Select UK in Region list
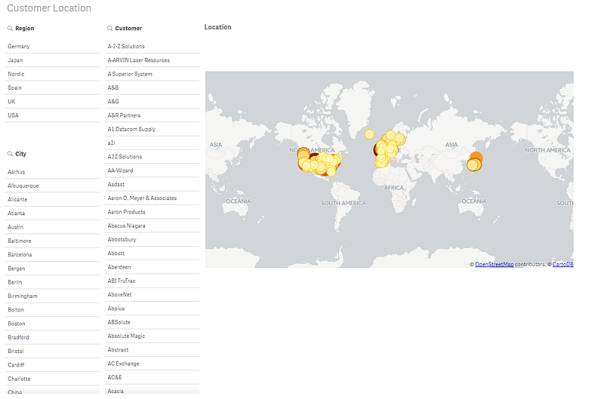604x399 pixels. 52,102
